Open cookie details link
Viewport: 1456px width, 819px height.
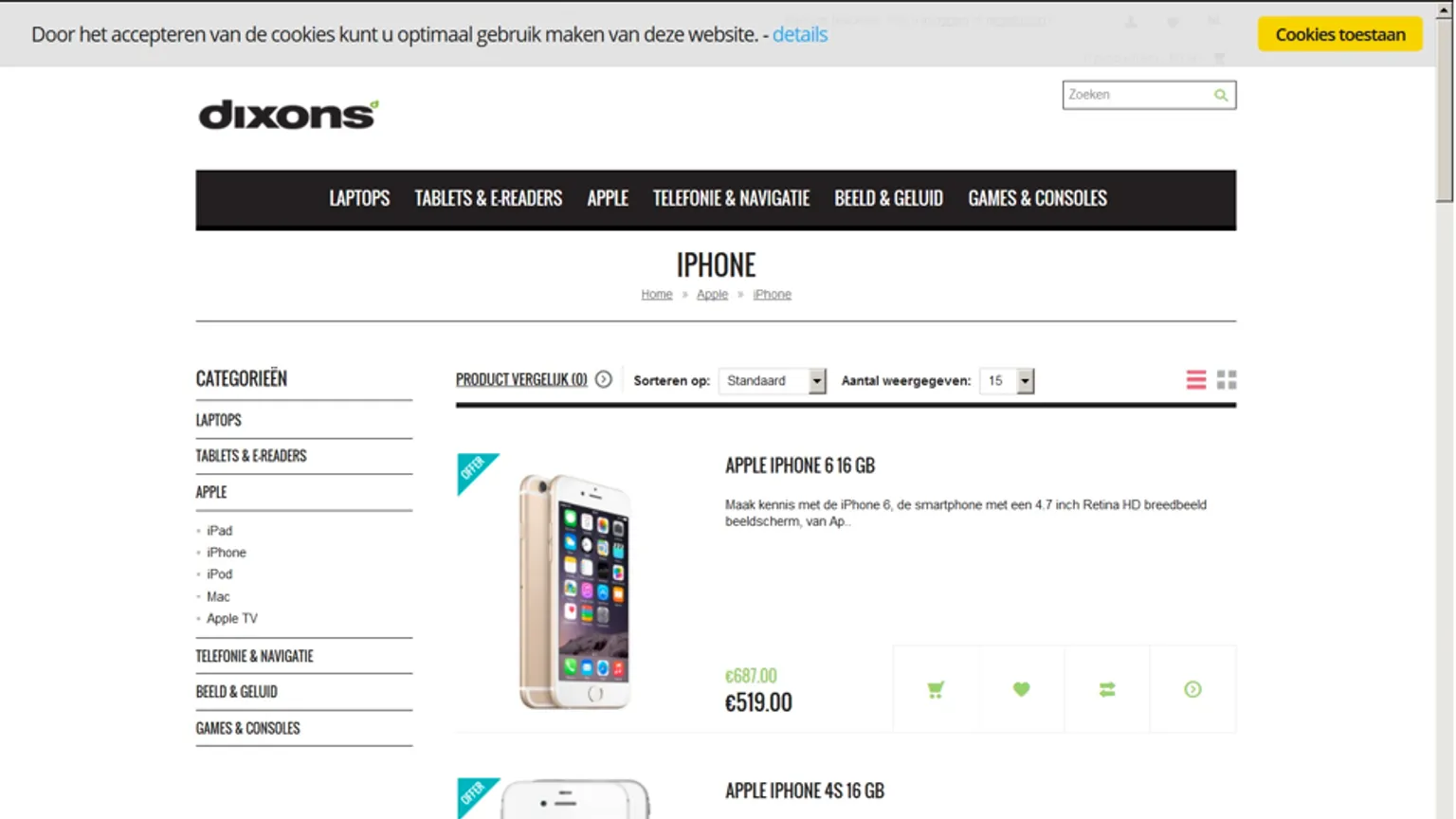point(800,34)
